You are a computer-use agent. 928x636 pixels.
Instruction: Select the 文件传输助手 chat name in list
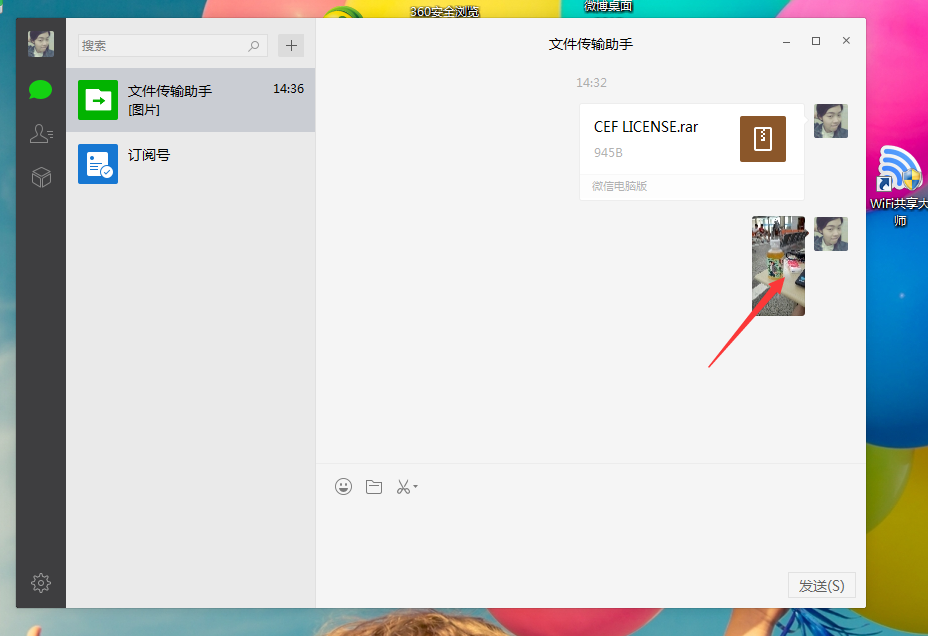[170, 91]
